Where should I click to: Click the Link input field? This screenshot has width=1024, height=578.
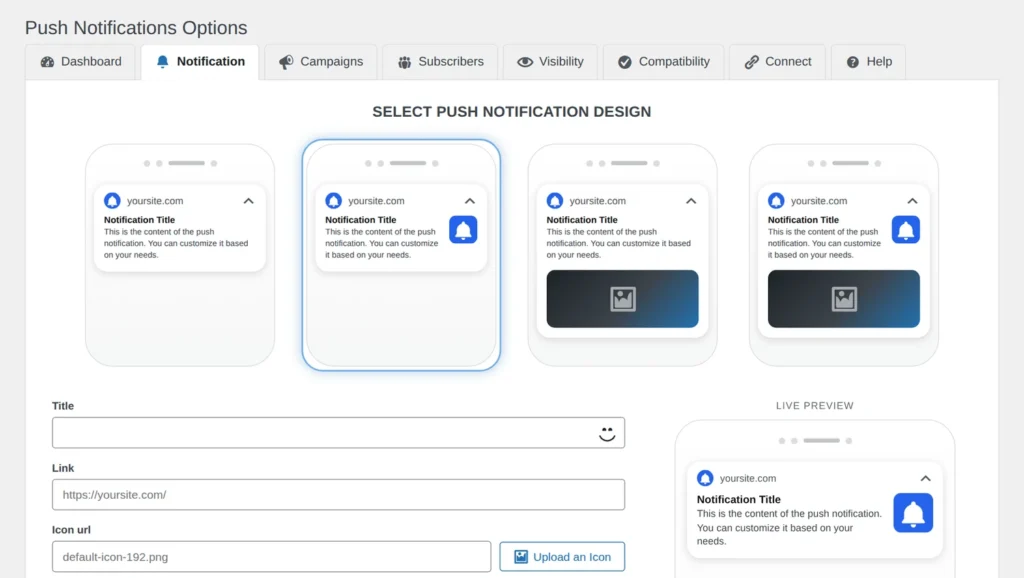[x=338, y=494]
